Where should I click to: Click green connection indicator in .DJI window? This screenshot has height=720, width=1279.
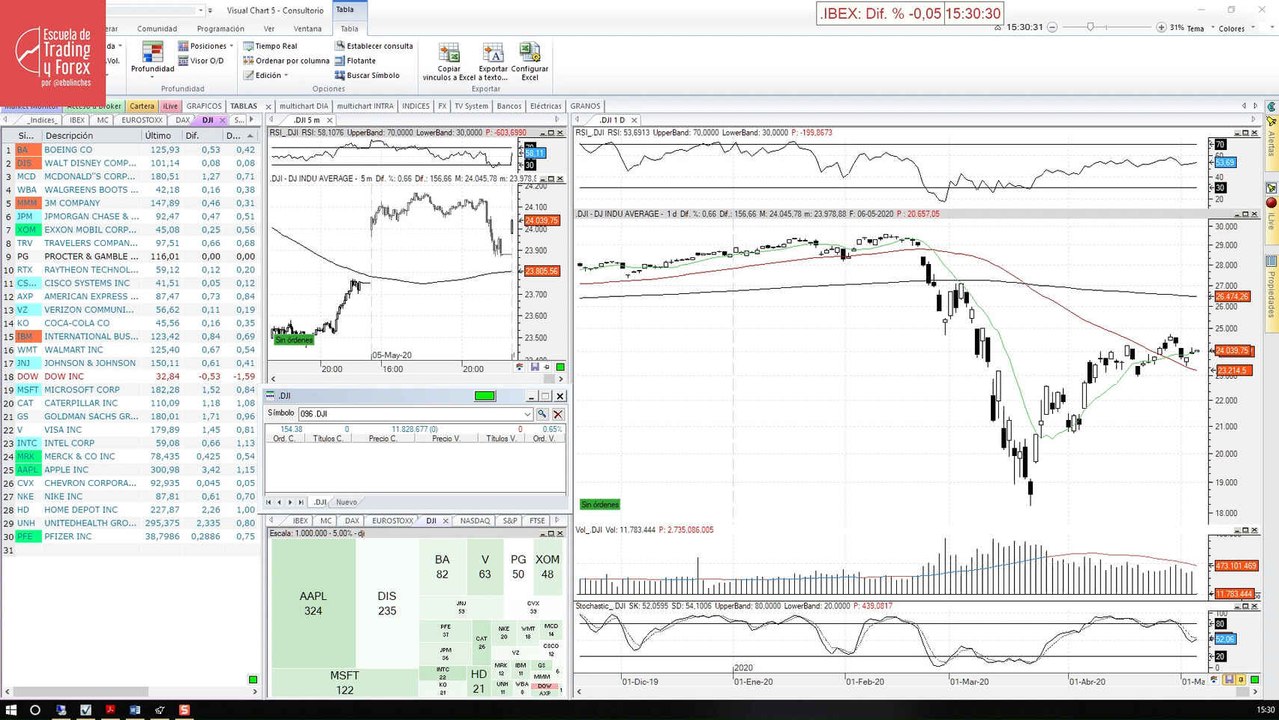coord(485,396)
